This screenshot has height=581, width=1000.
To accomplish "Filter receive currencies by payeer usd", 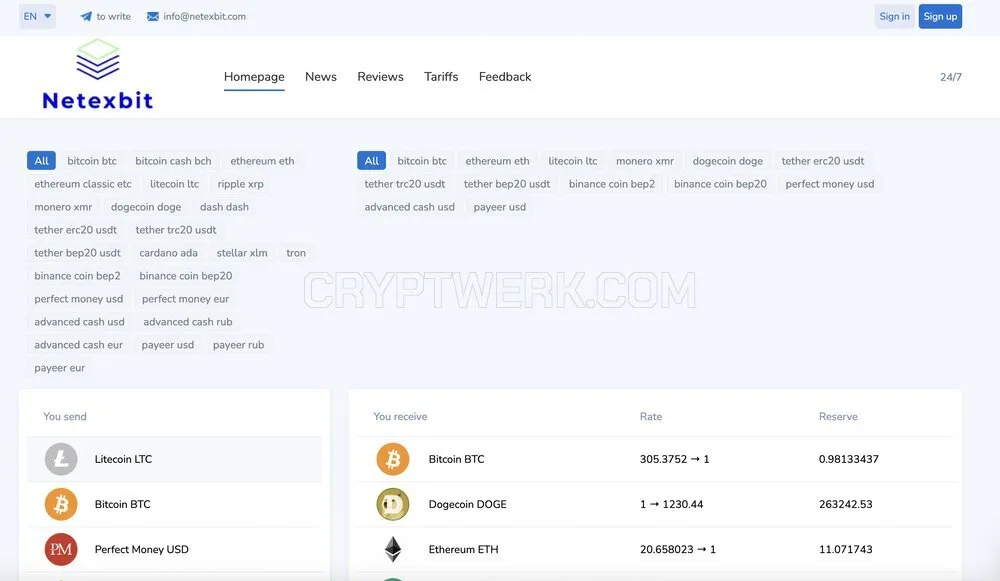I will (499, 207).
